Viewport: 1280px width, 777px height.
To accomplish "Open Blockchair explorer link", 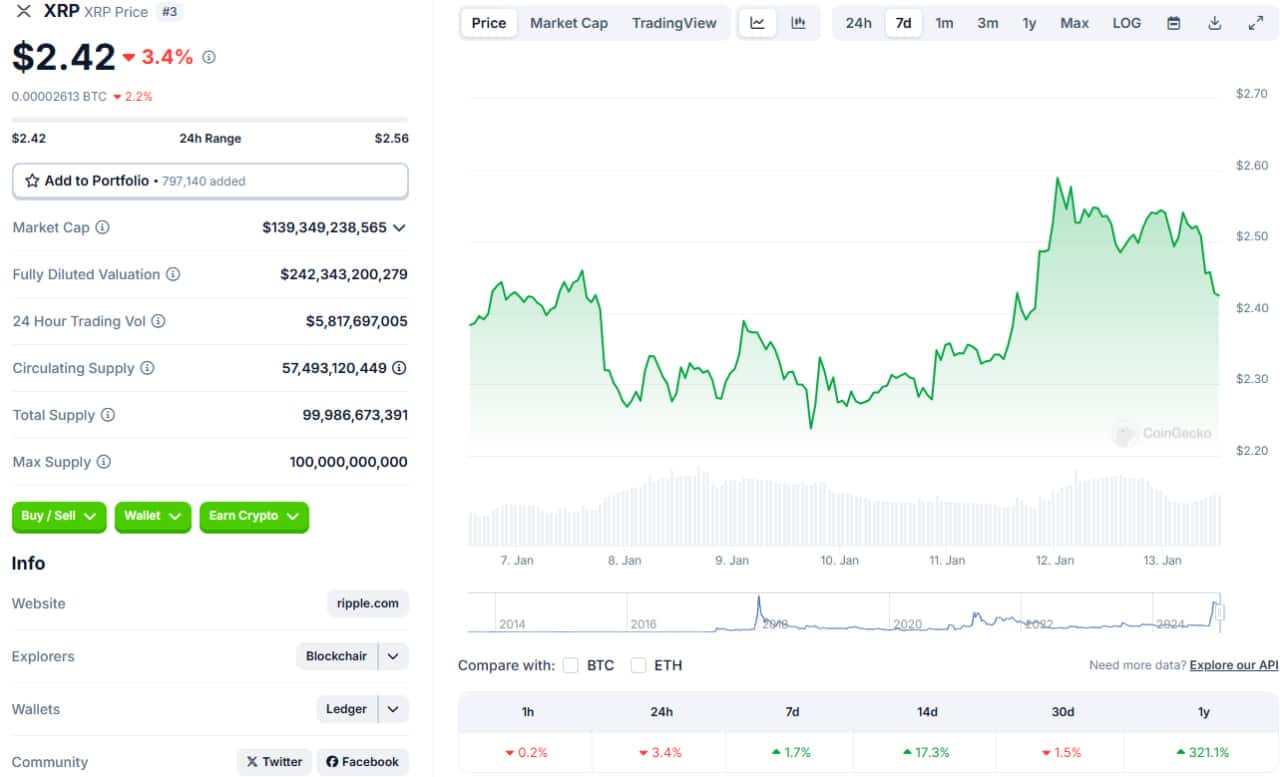I will 336,657.
